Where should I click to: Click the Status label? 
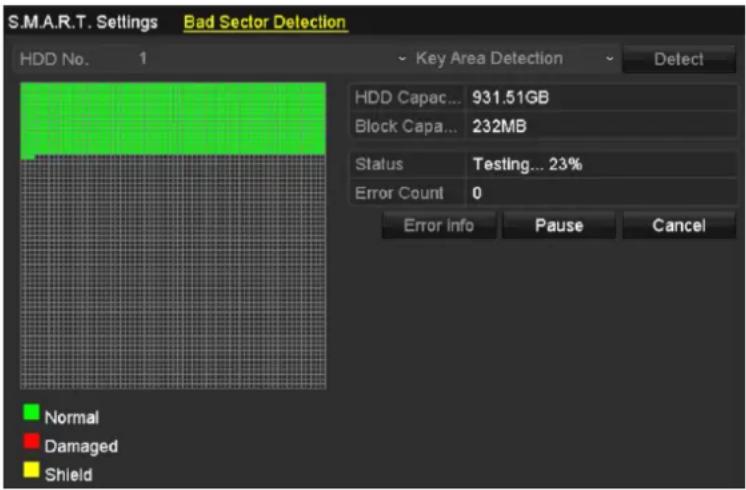tap(379, 165)
